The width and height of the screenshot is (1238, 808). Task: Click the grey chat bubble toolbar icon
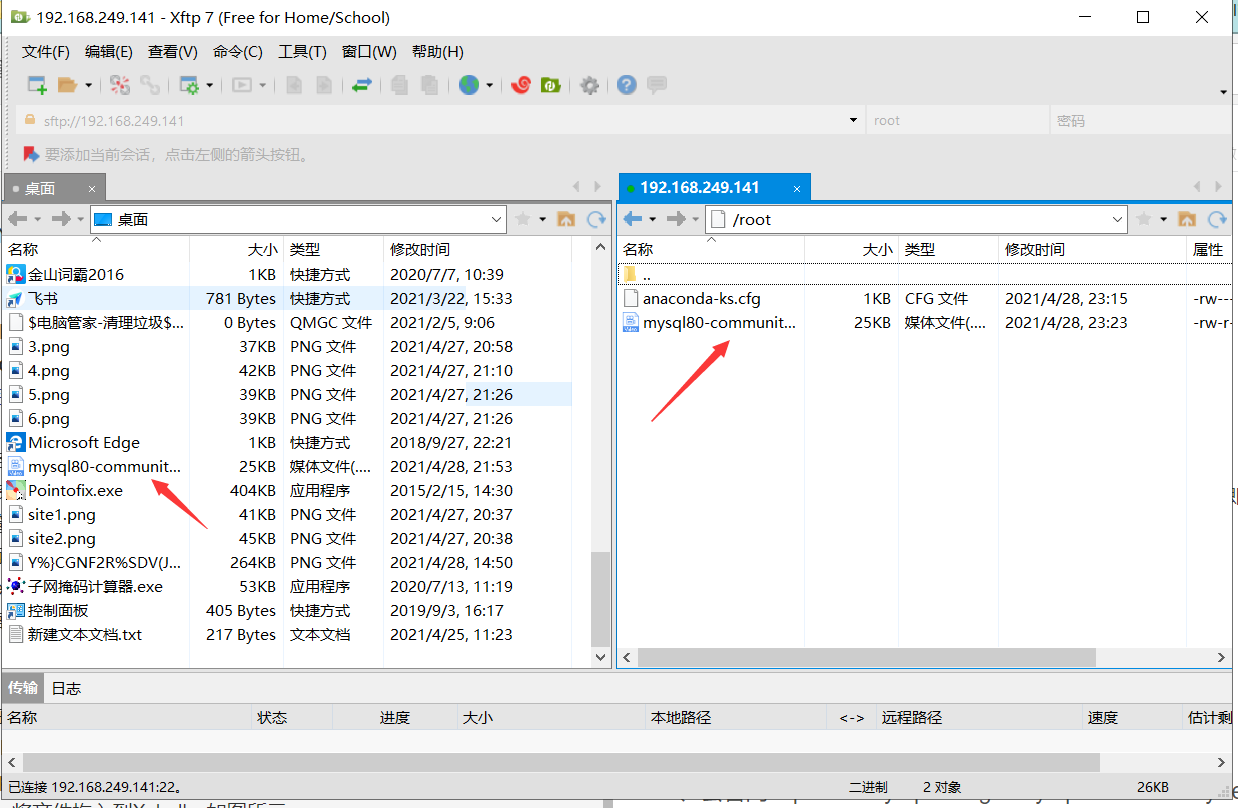point(657,85)
